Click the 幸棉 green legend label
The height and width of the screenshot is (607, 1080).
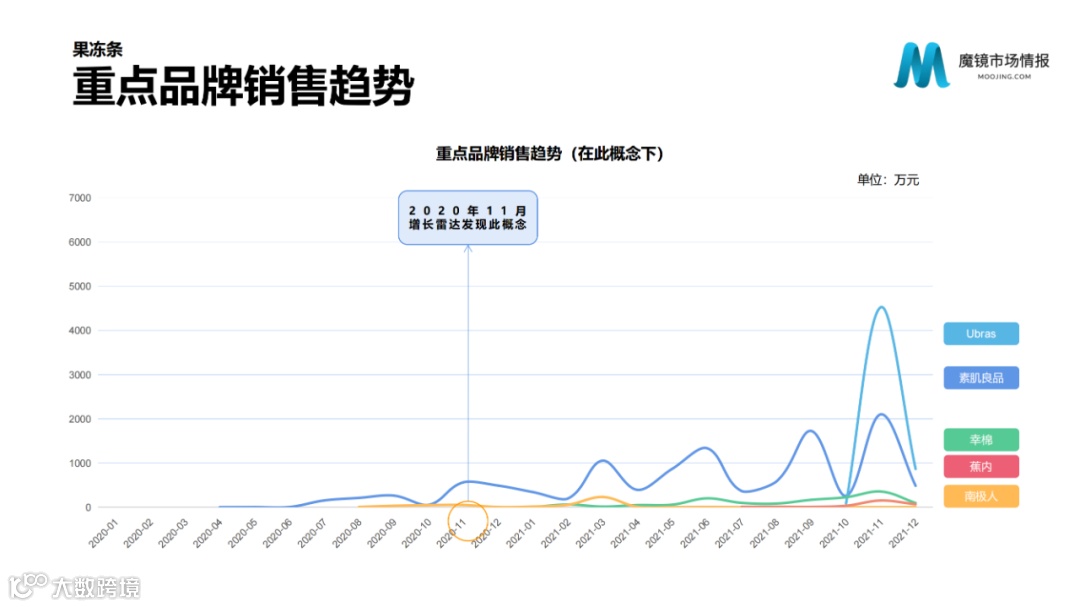pyautogui.click(x=981, y=440)
